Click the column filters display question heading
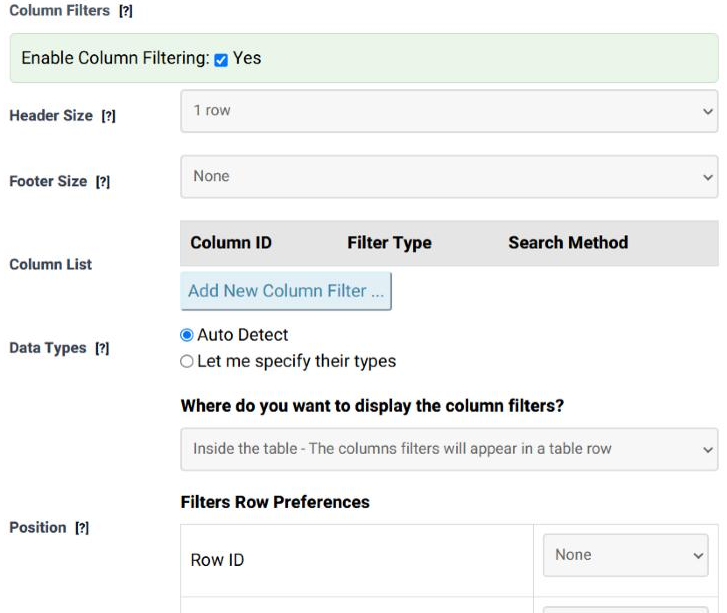727x613 pixels. 372,406
